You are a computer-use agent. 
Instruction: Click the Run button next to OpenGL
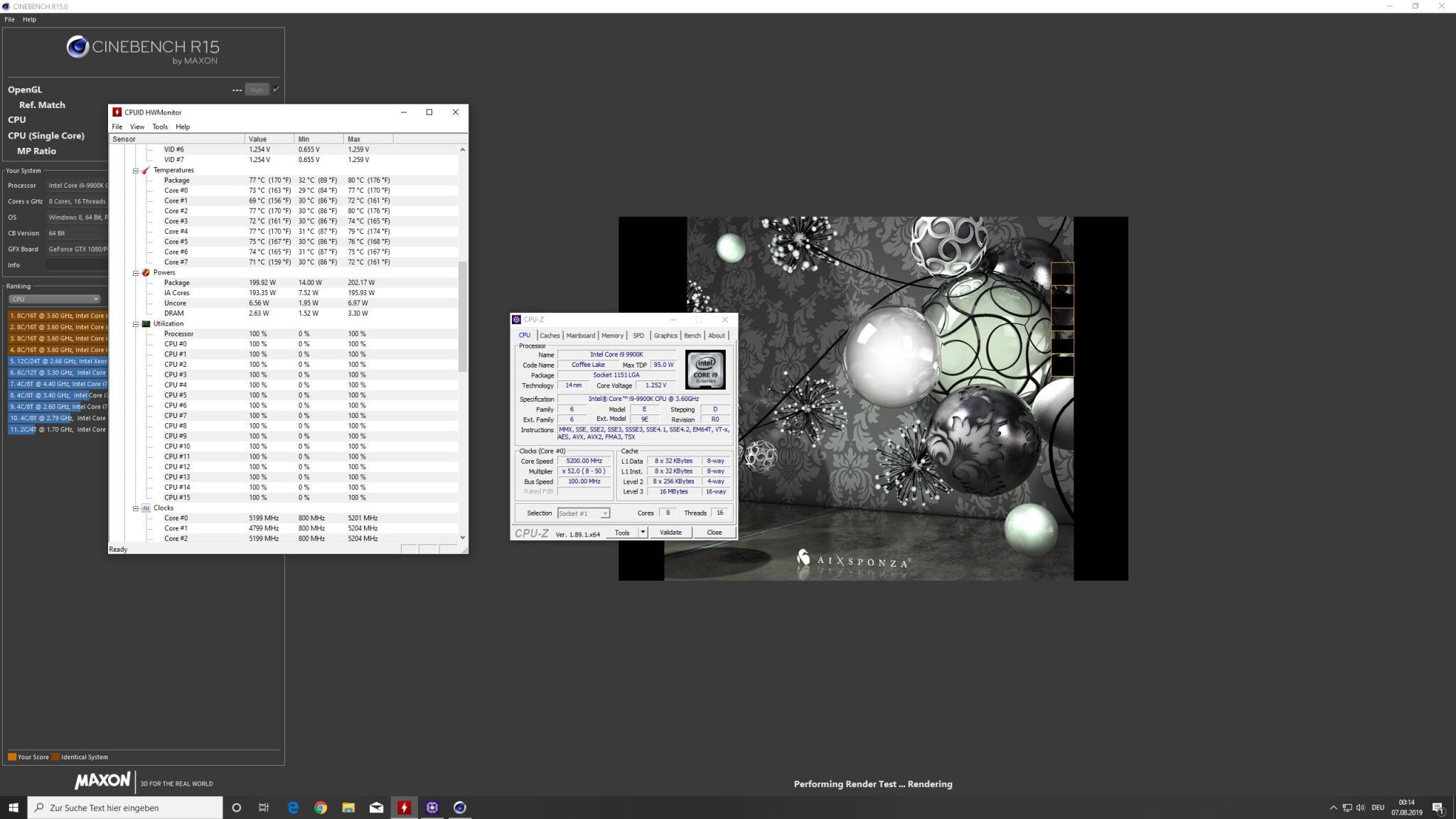(x=257, y=90)
